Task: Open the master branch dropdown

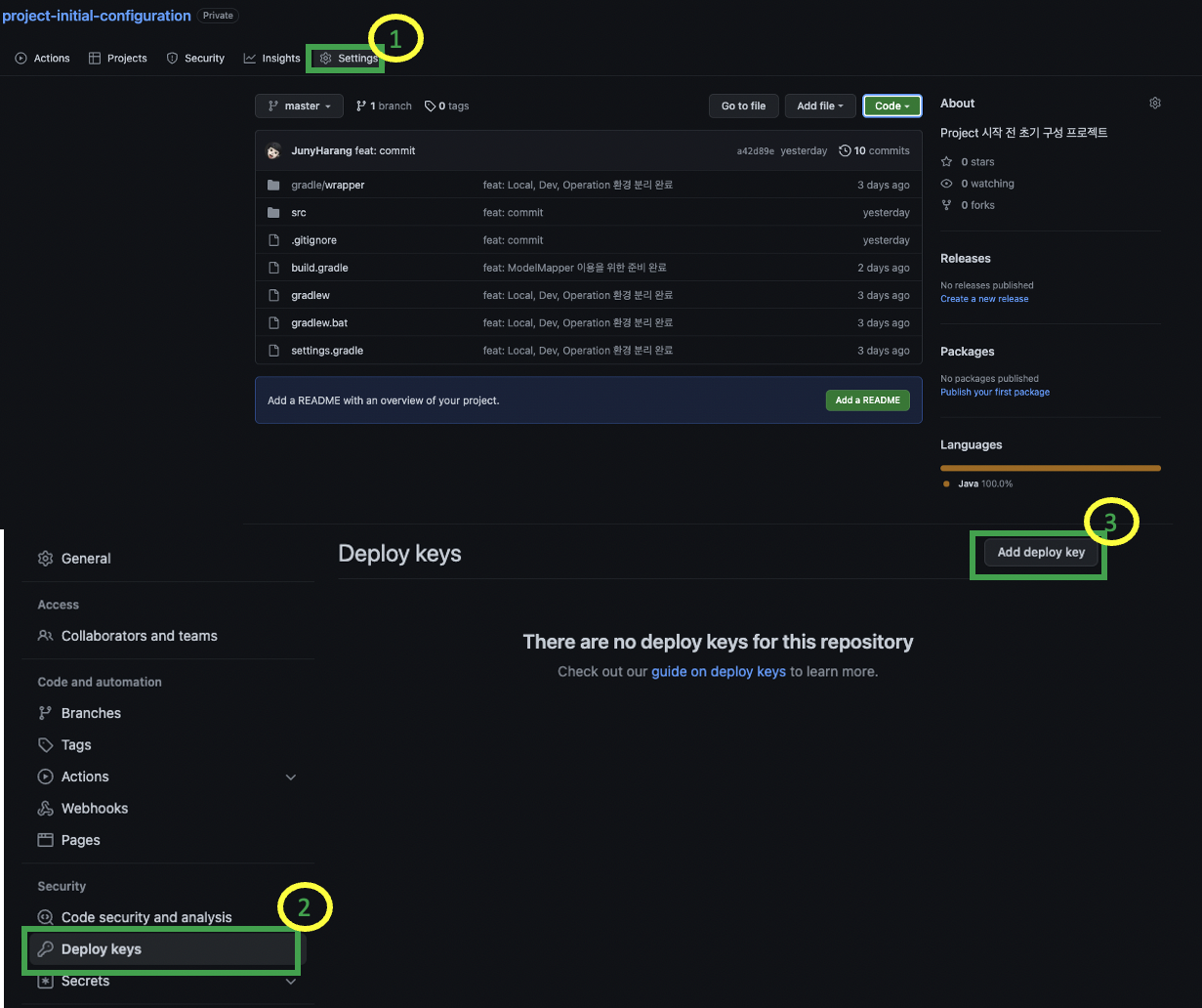Action: coord(299,105)
